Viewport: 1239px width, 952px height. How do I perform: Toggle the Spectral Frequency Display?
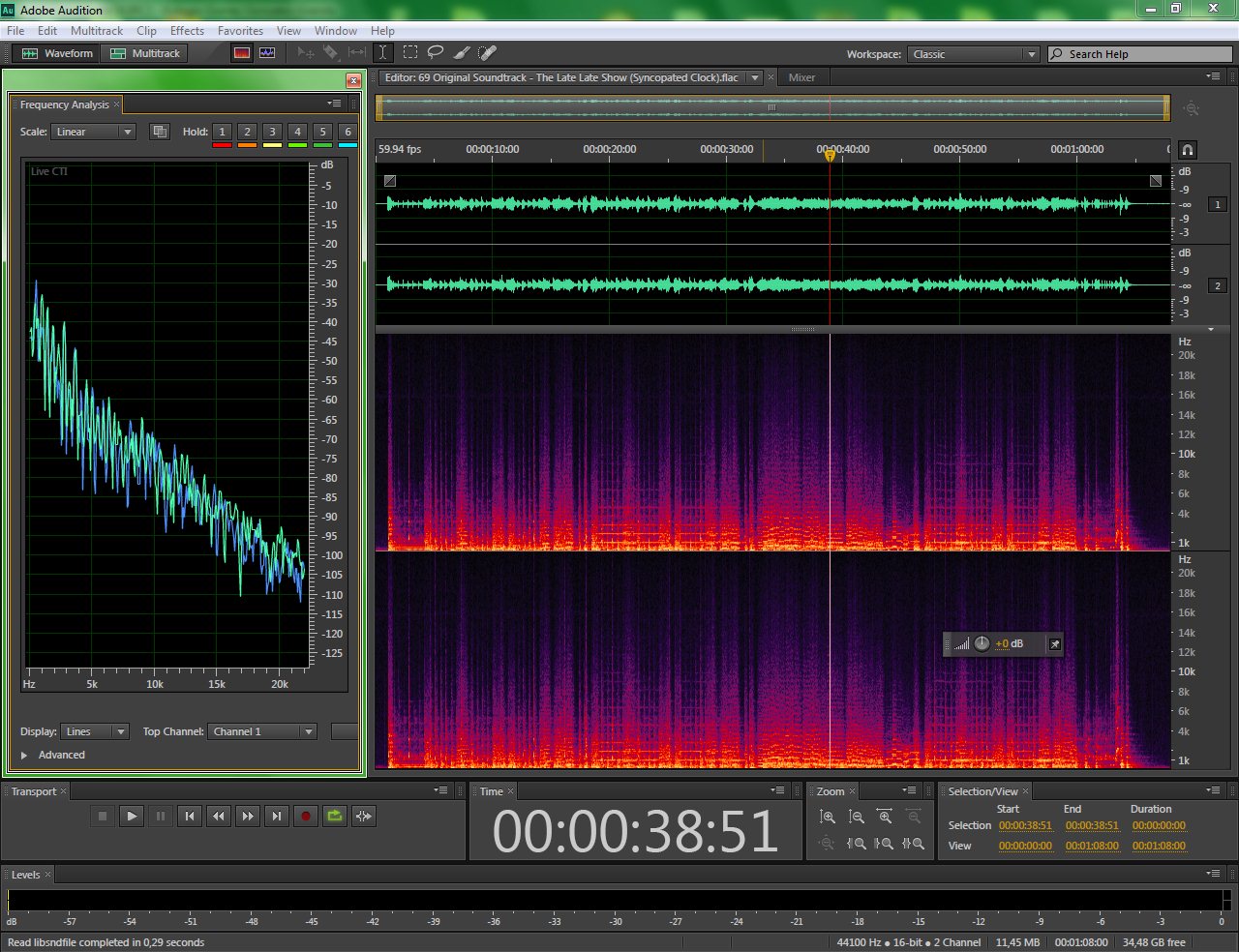point(242,53)
